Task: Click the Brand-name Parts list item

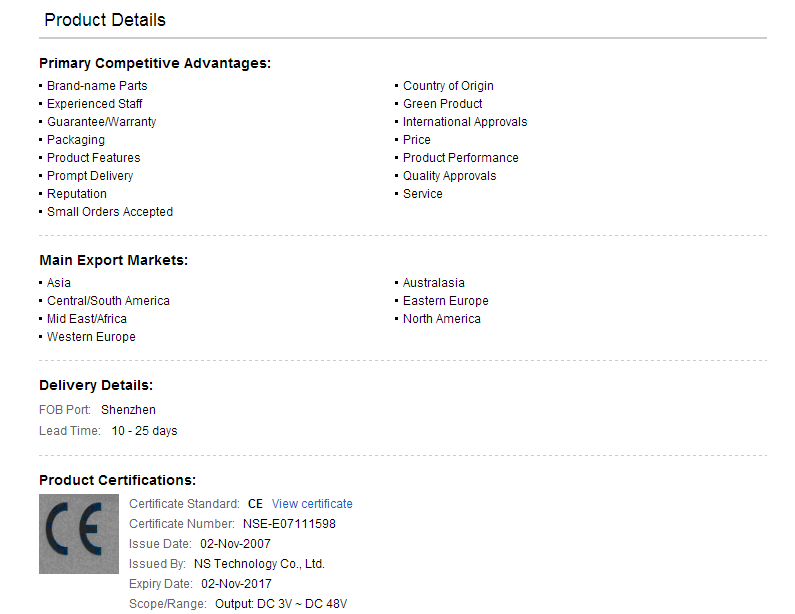Action: (x=97, y=86)
